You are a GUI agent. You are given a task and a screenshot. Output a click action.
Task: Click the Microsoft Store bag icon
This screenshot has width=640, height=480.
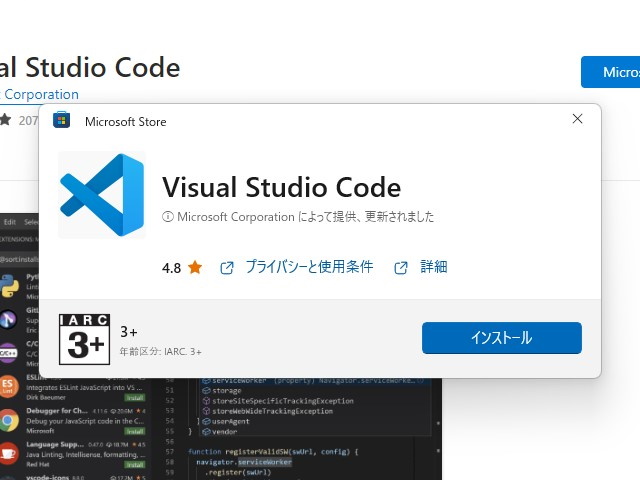62,120
